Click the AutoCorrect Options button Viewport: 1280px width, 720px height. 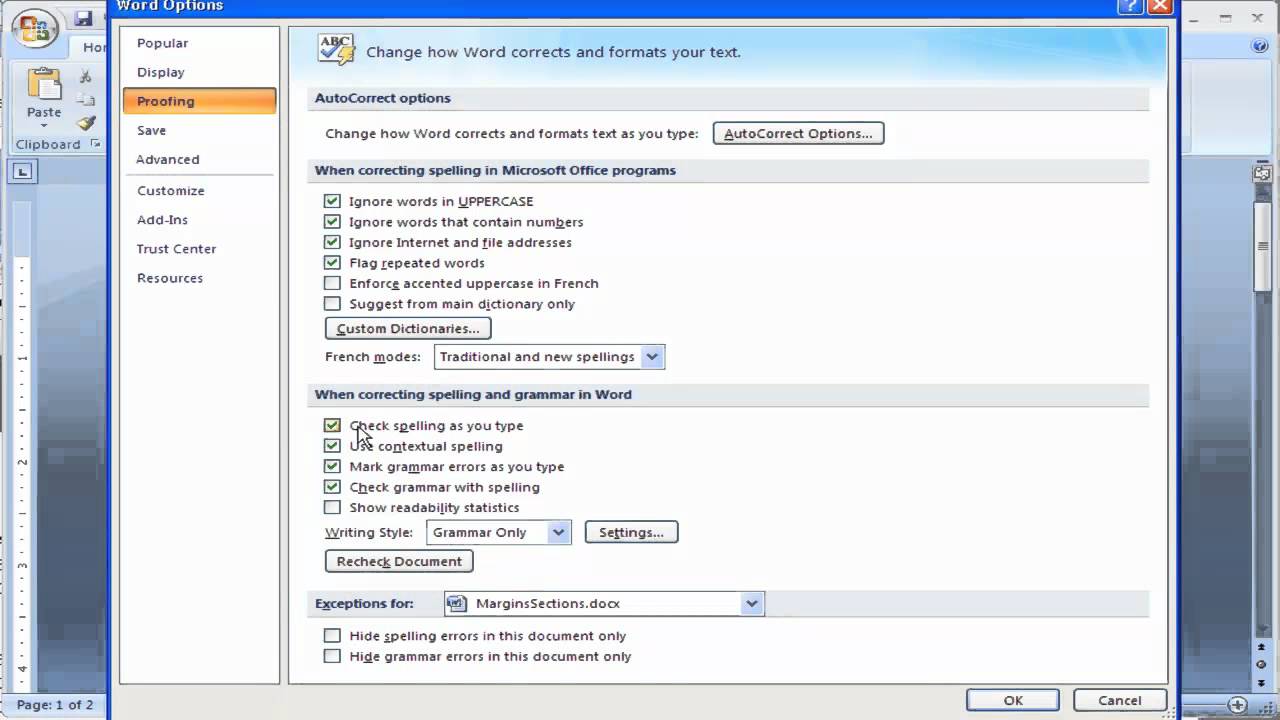(x=798, y=133)
